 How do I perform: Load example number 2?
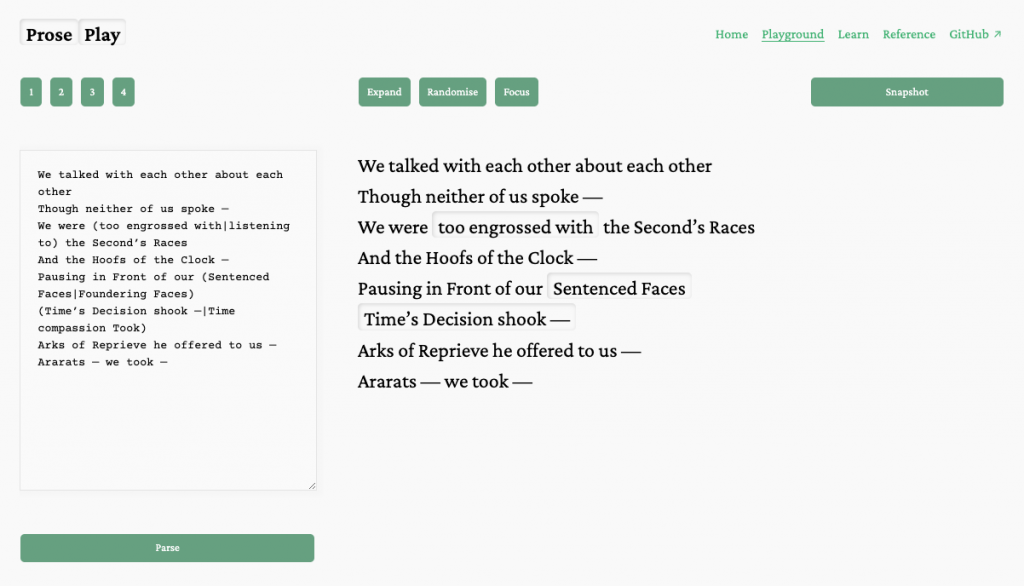(x=61, y=92)
